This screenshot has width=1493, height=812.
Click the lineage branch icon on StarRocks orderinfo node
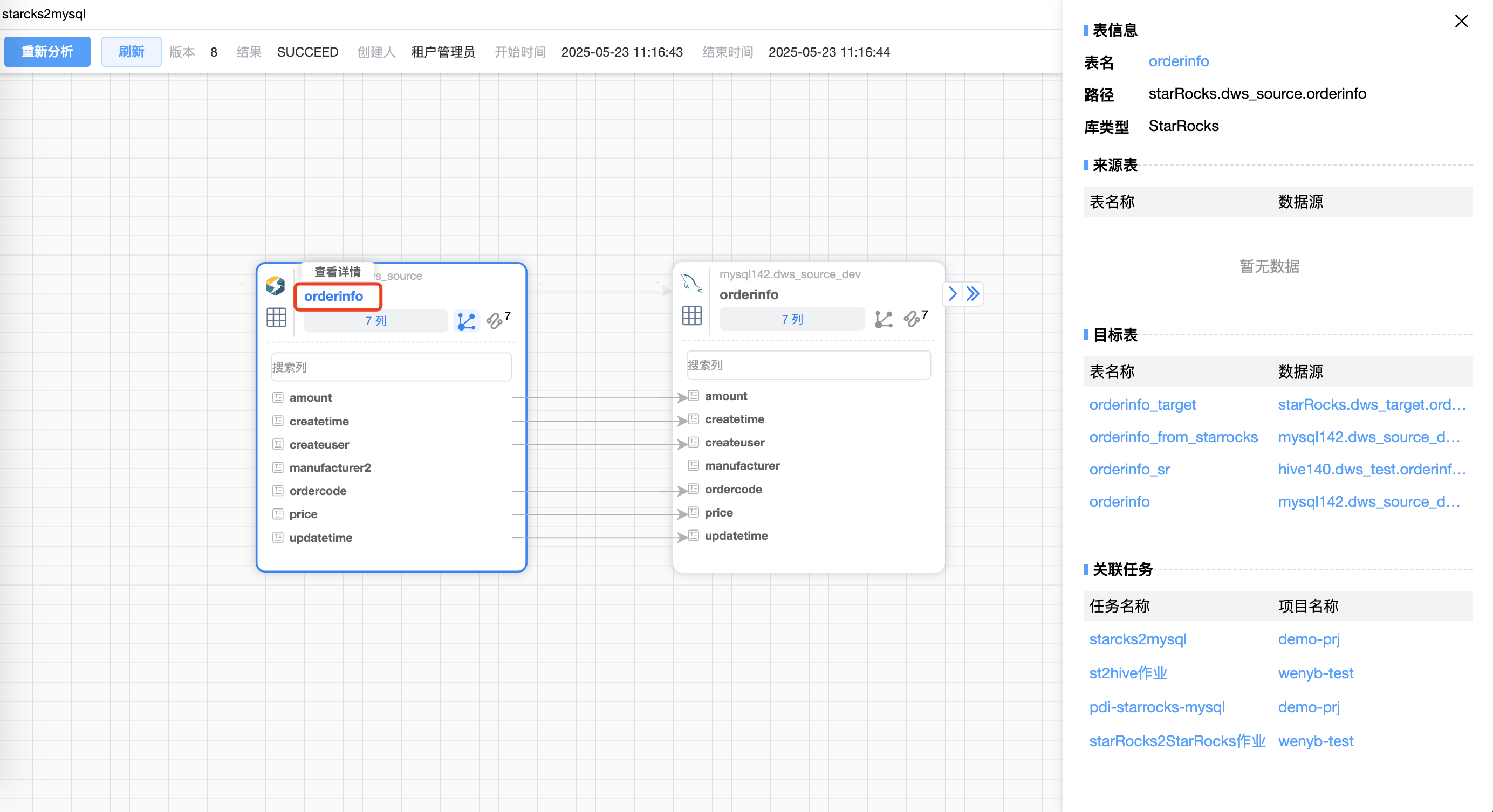tap(466, 321)
